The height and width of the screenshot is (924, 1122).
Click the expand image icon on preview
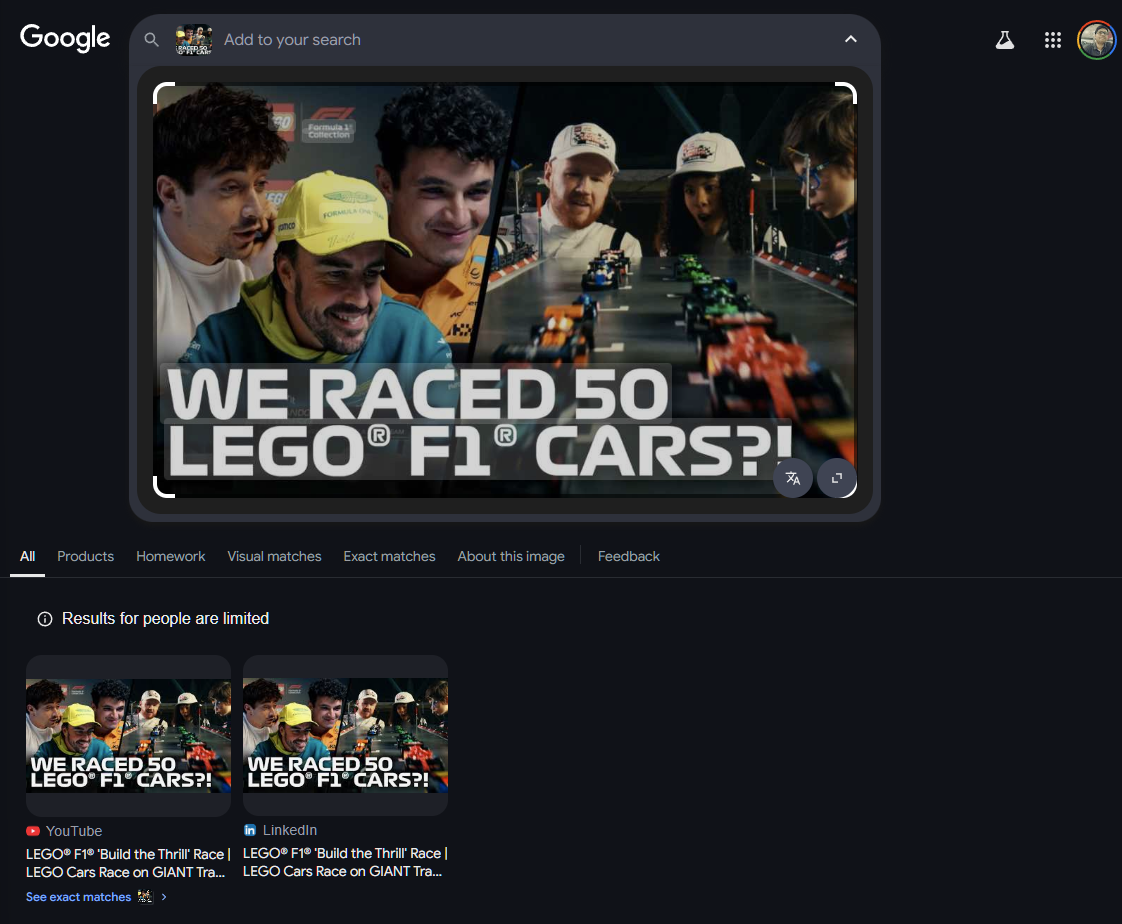[836, 478]
